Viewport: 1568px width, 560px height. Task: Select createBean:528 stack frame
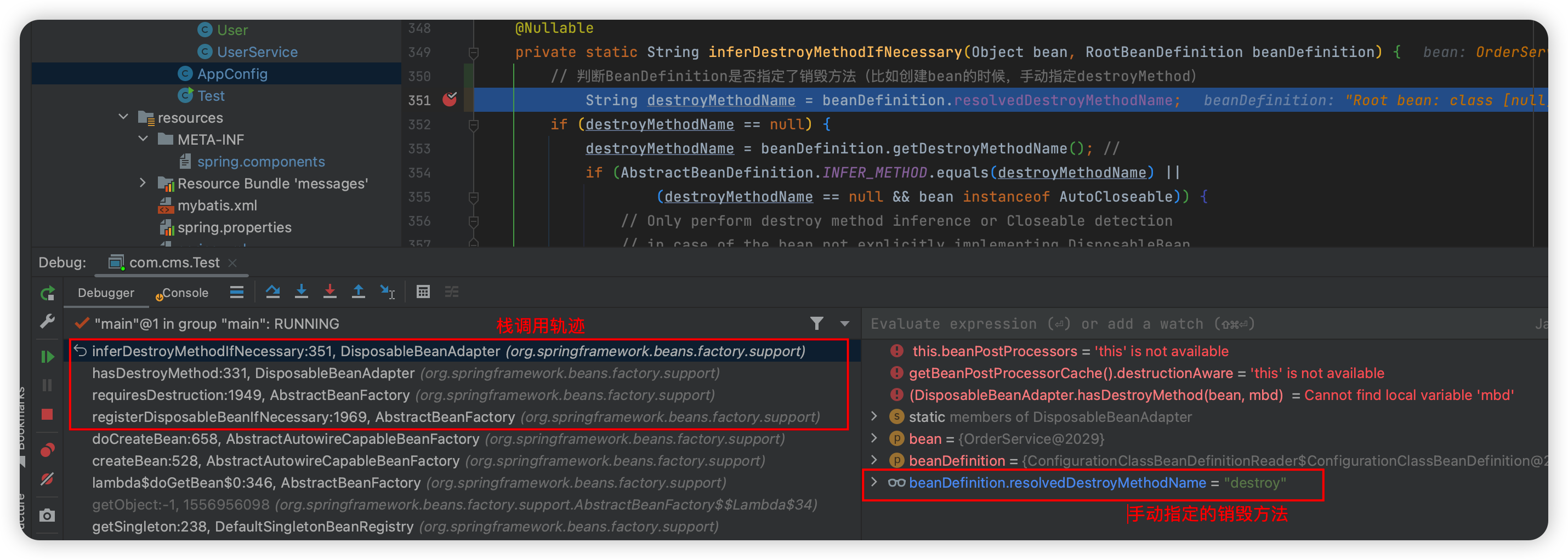point(463,460)
